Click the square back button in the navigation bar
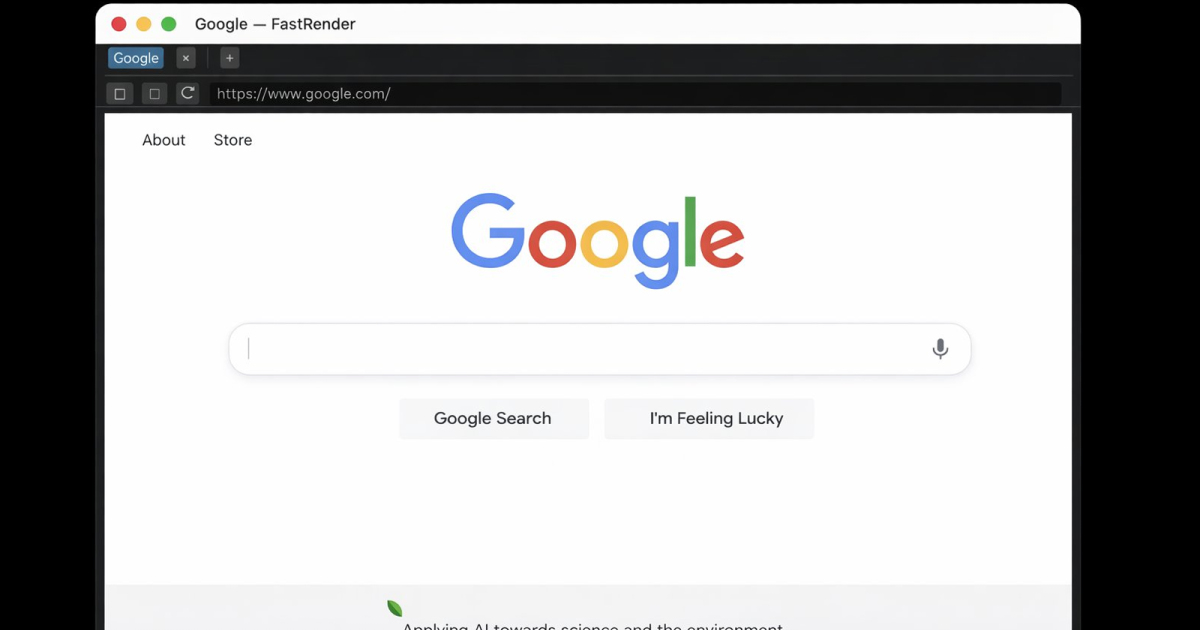 coord(120,93)
